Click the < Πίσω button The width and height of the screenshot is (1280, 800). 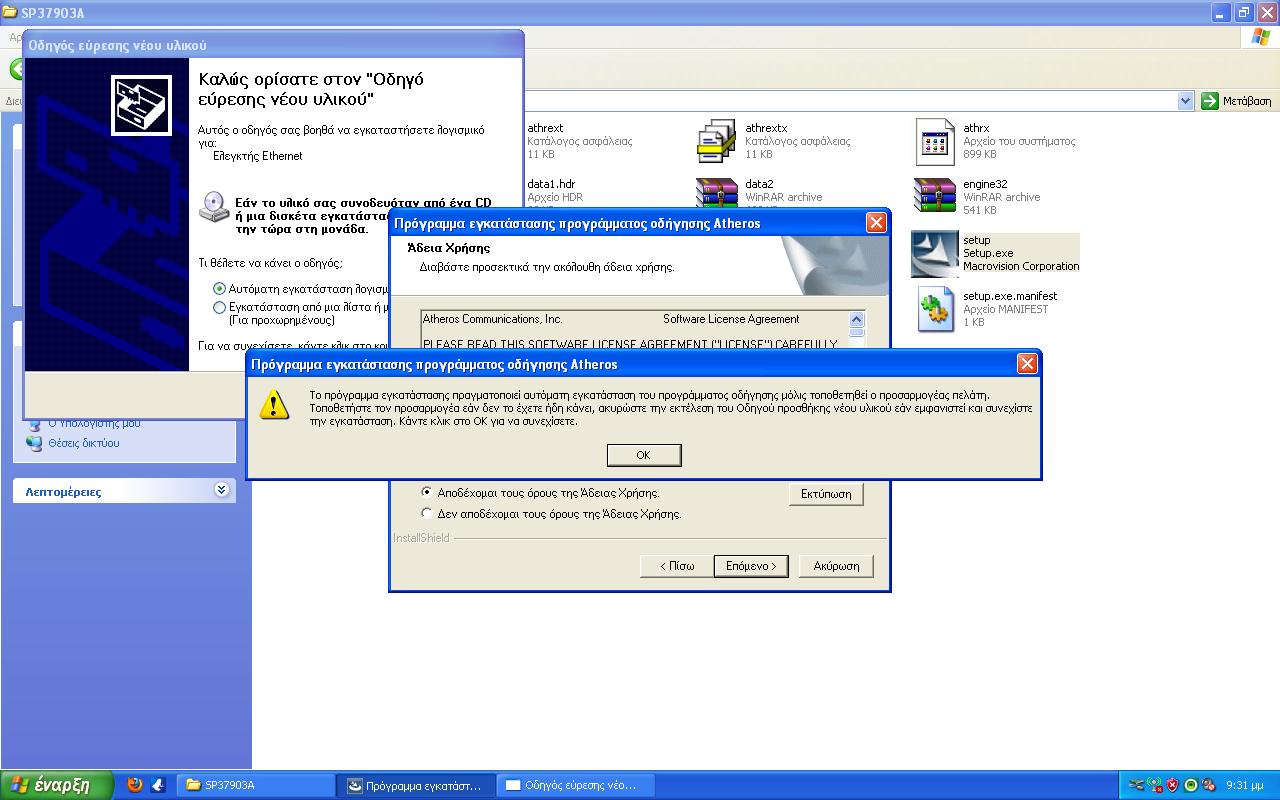(x=677, y=566)
